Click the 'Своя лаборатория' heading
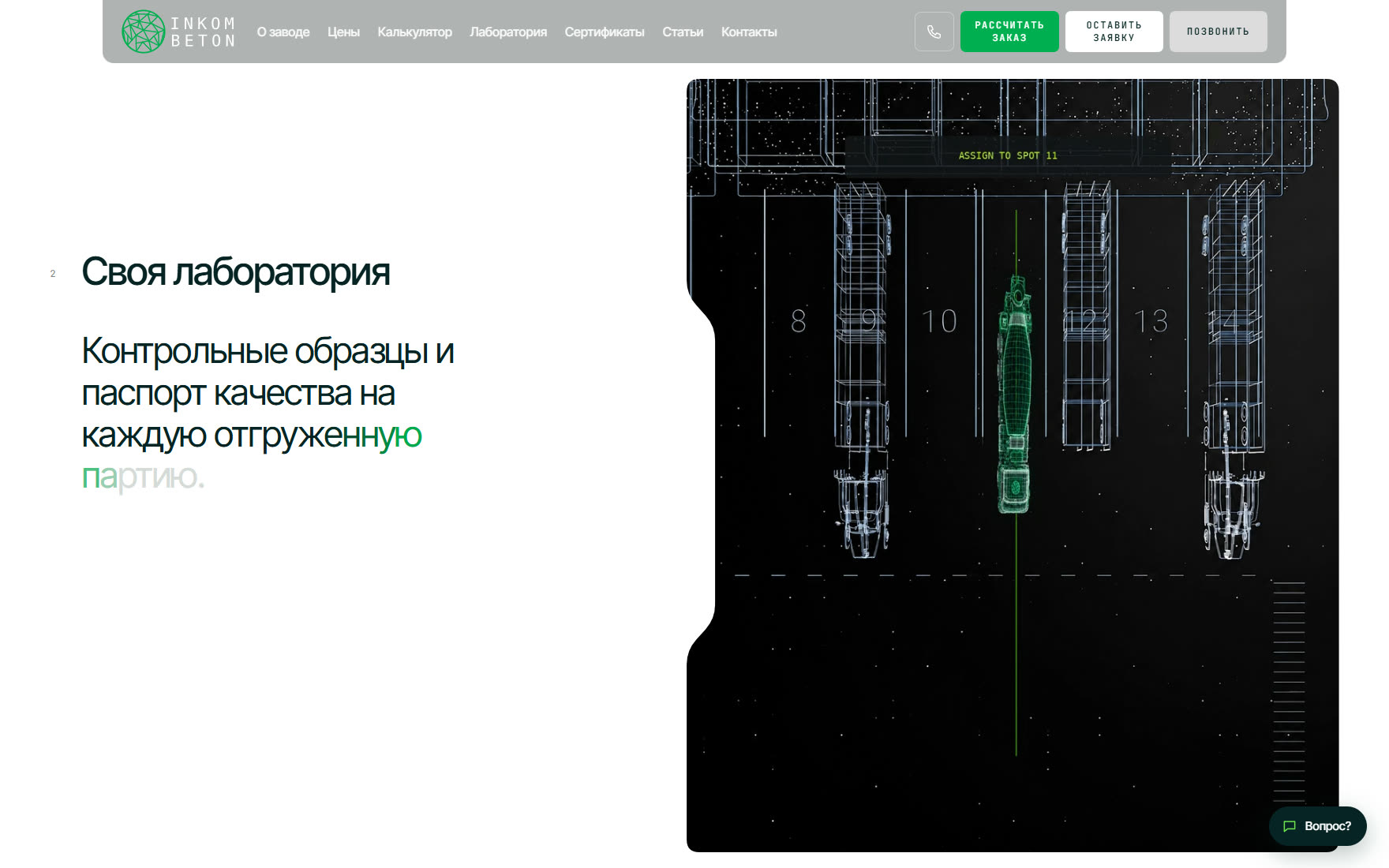 pos(236,272)
